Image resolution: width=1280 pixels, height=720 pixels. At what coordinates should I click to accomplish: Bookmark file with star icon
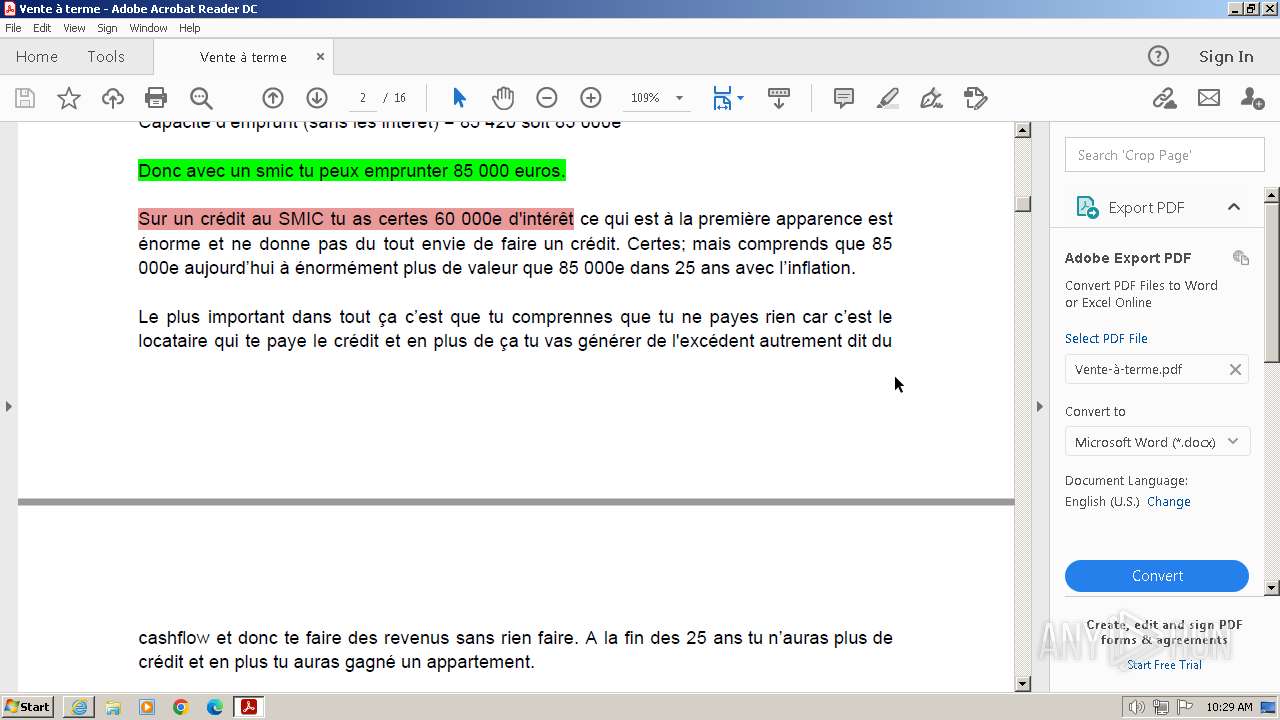pos(69,98)
